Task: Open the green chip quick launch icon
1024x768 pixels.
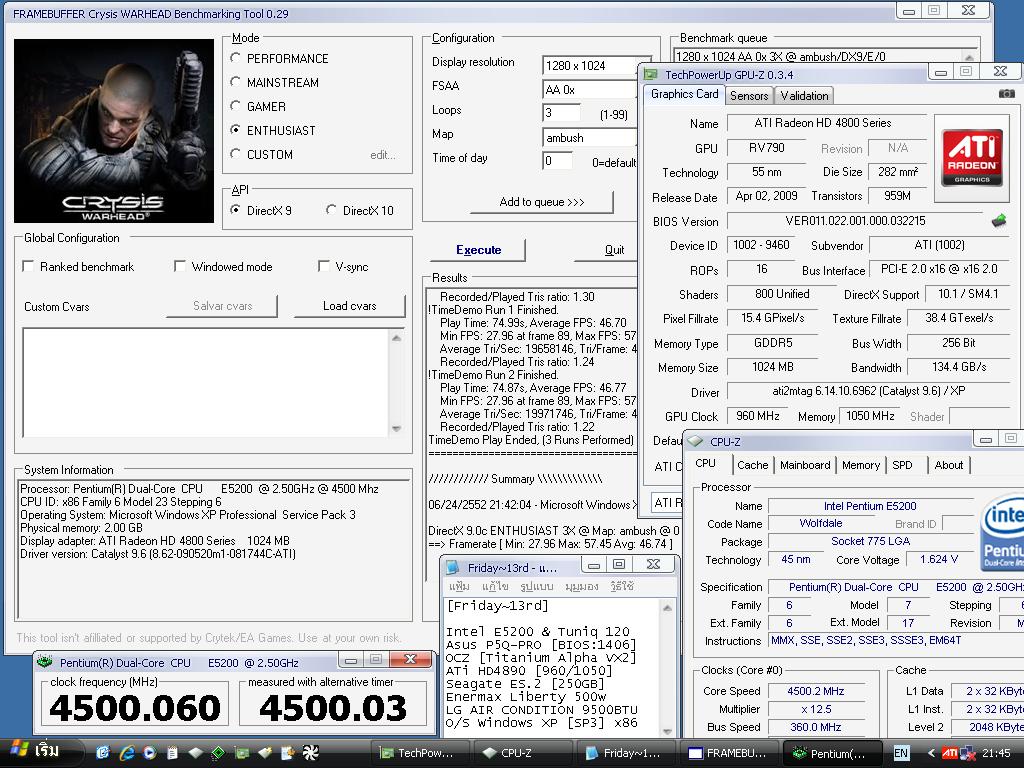Action: click(x=217, y=753)
